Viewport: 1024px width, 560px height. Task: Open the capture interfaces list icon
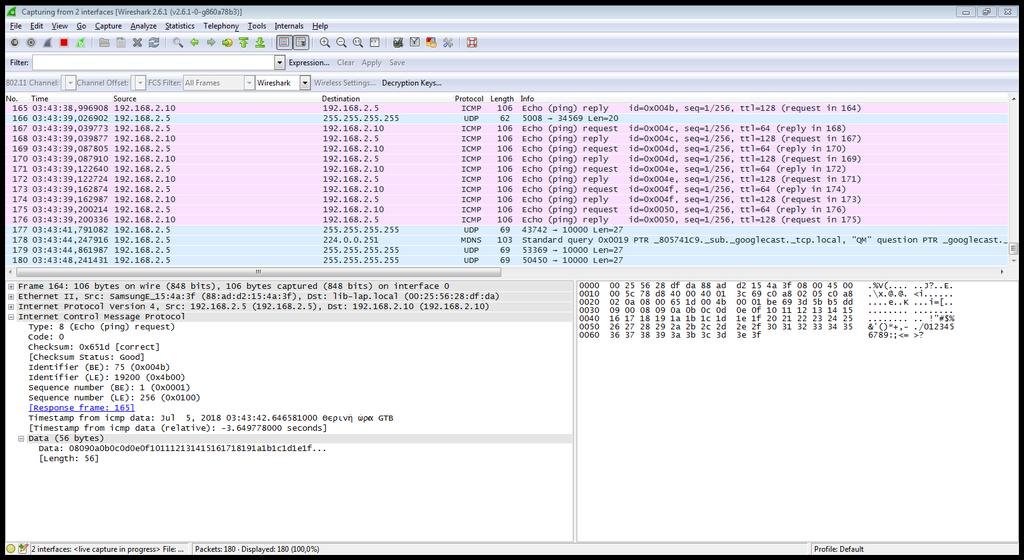click(14, 42)
